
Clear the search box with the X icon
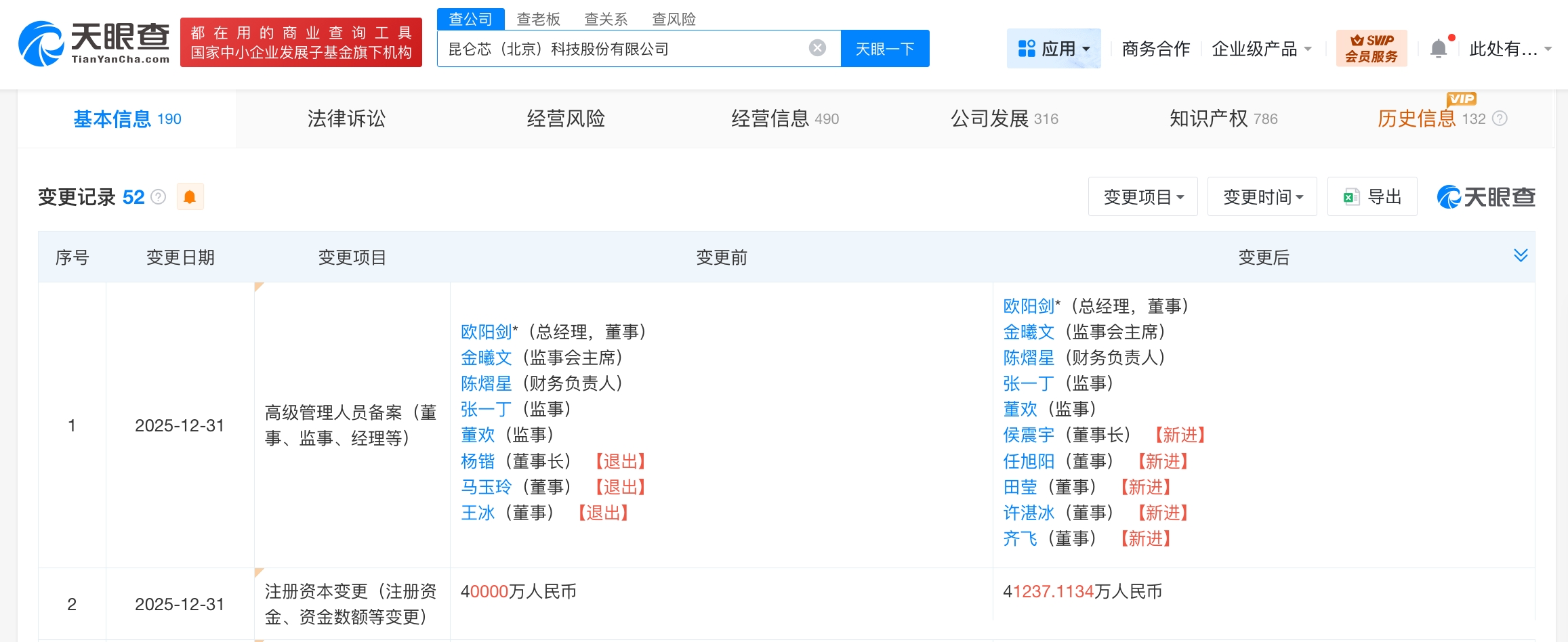tap(819, 47)
